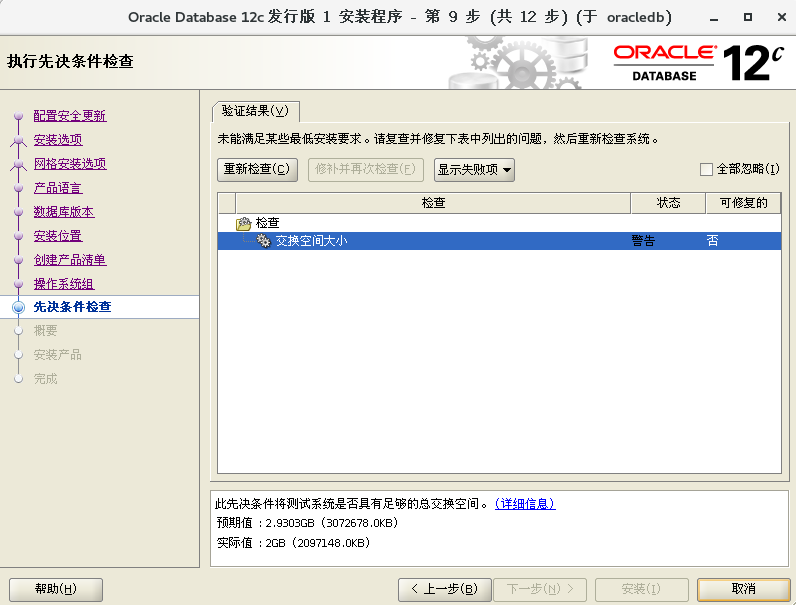This screenshot has width=796, height=605.
Task: Go to the 安装位置 step
Action: tap(58, 236)
